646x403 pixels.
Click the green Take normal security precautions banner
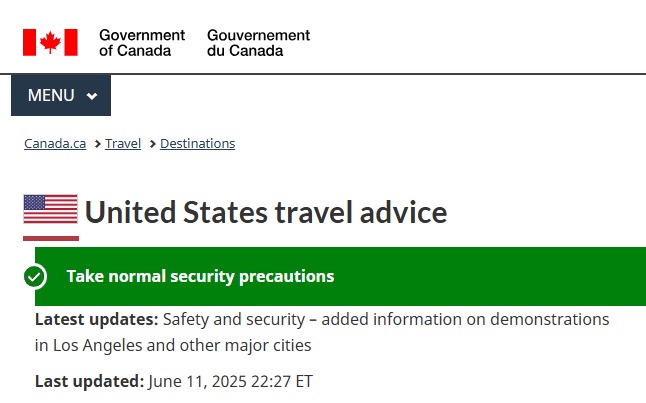(x=340, y=276)
